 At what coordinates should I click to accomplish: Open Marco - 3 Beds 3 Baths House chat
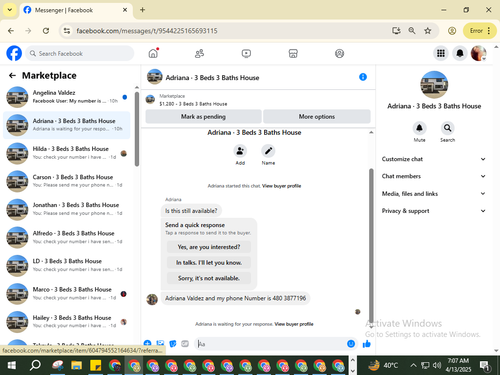[x=67, y=294]
